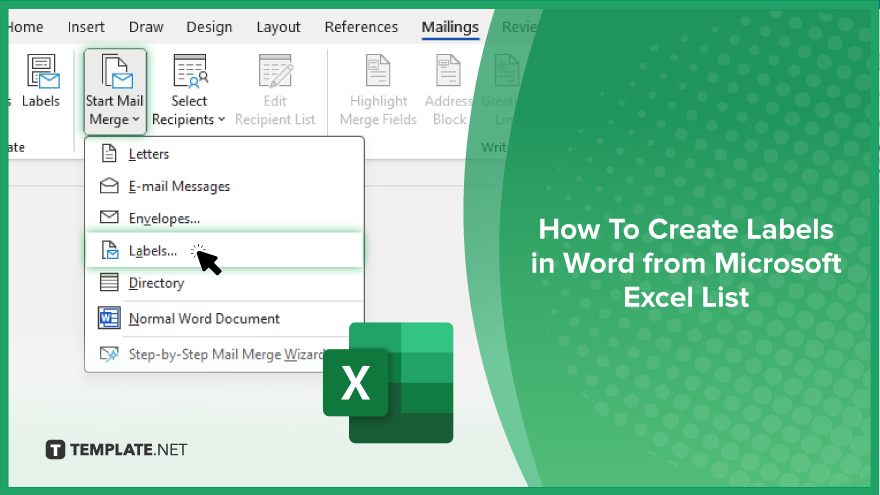
Task: Click the Labels... menu item icon
Action: 109,250
